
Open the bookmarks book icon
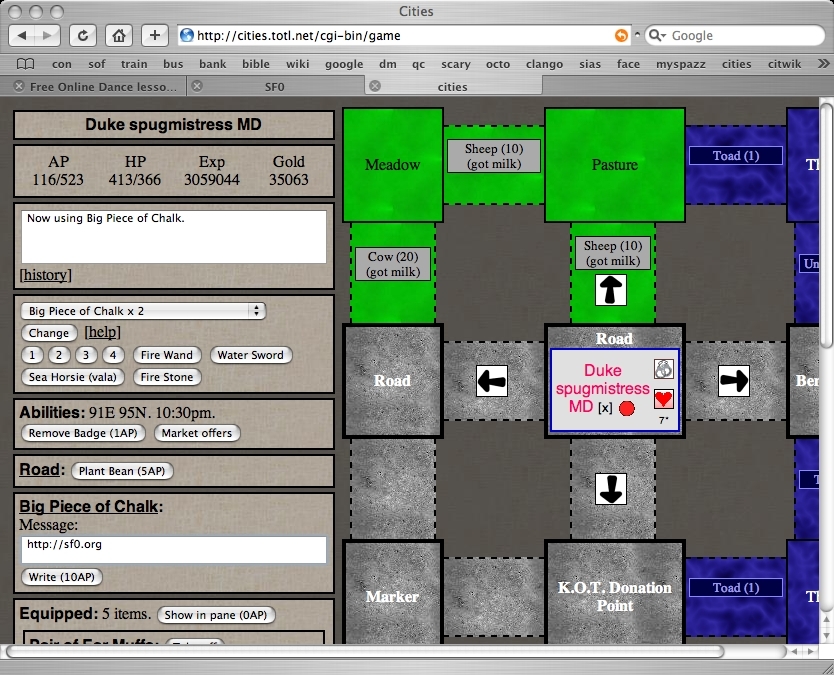point(25,64)
